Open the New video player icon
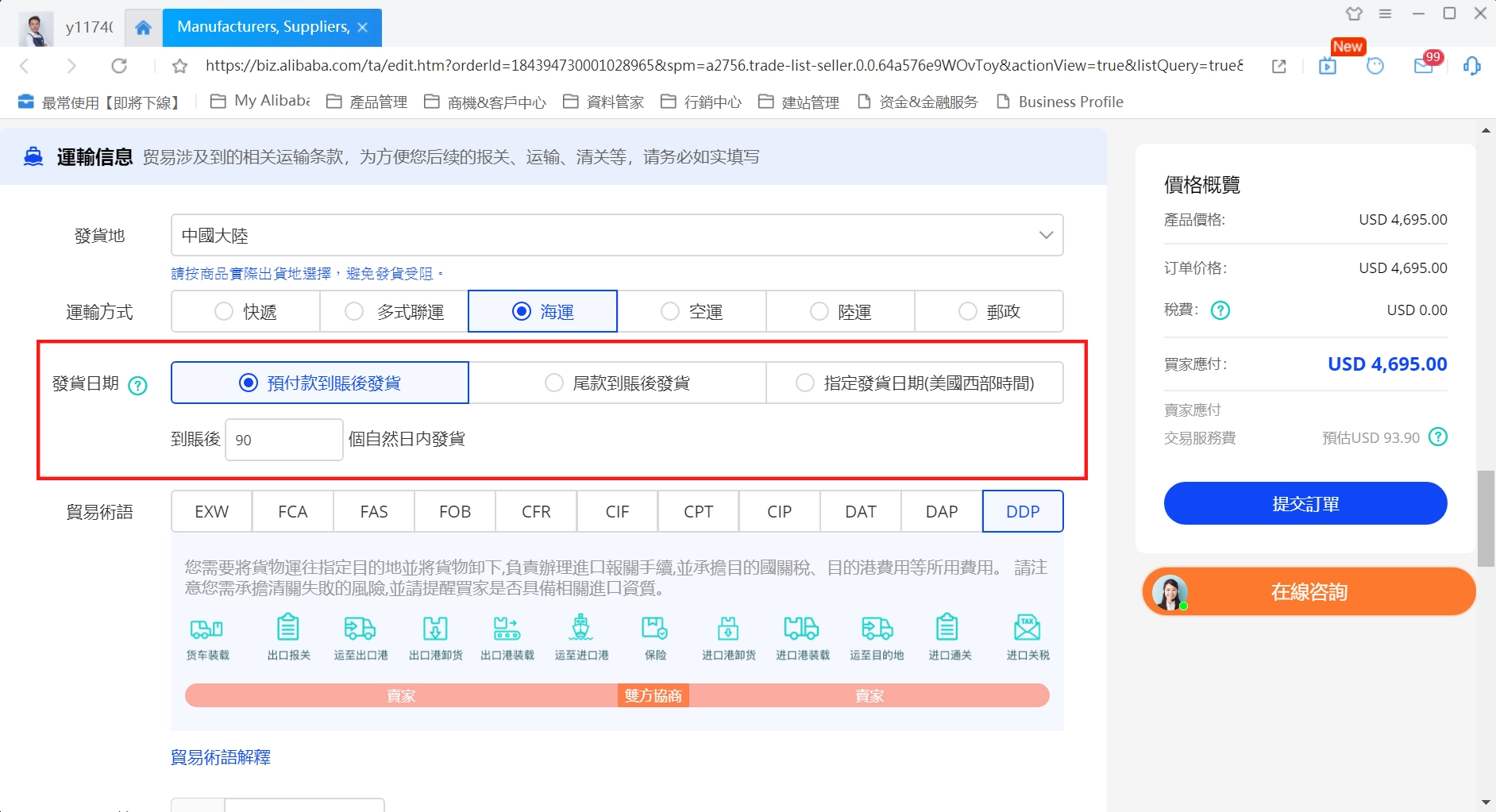Screen dimensions: 1496x812 pyautogui.click(x=1328, y=66)
